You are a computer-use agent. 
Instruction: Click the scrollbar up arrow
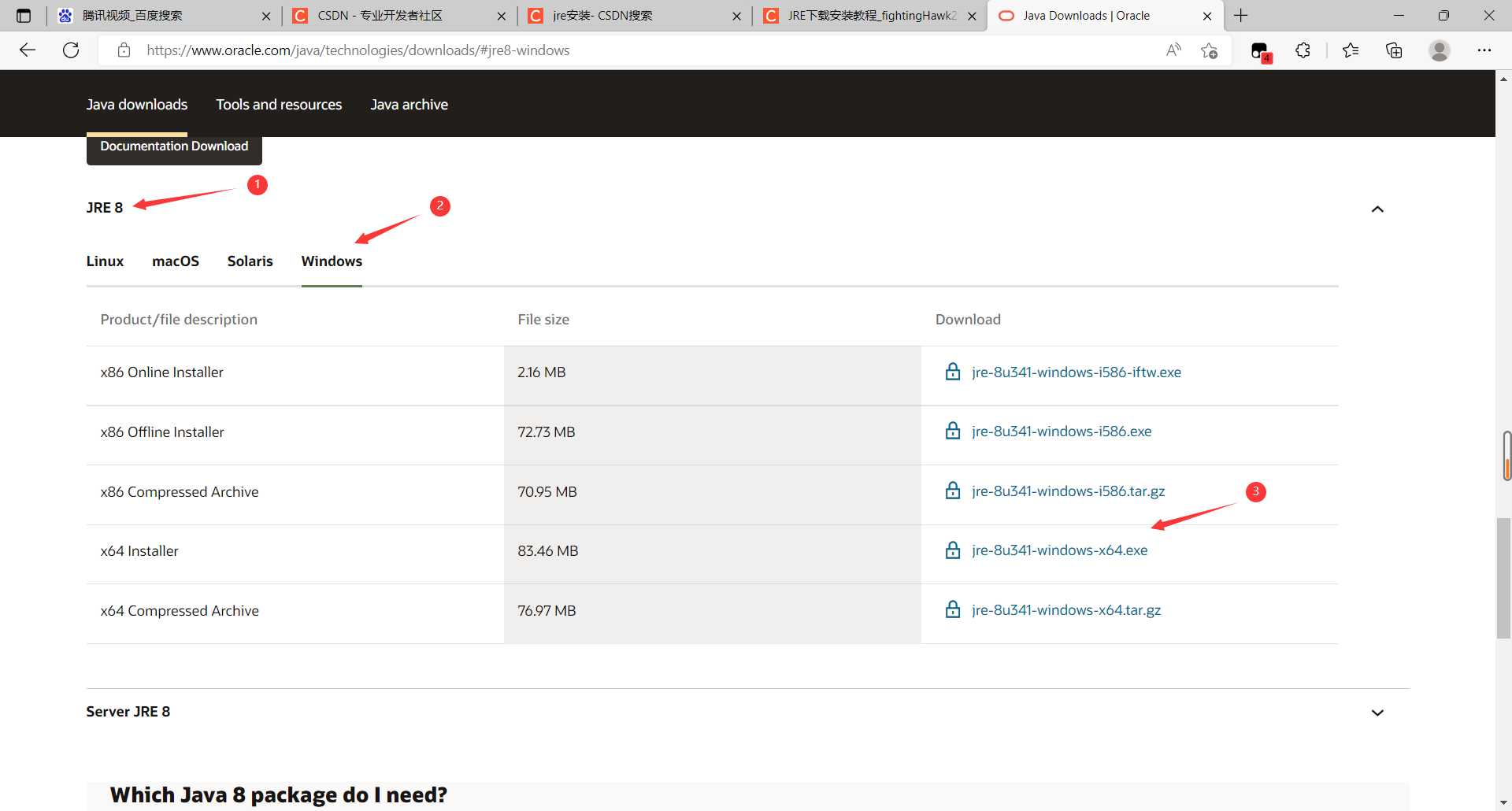(x=1503, y=79)
